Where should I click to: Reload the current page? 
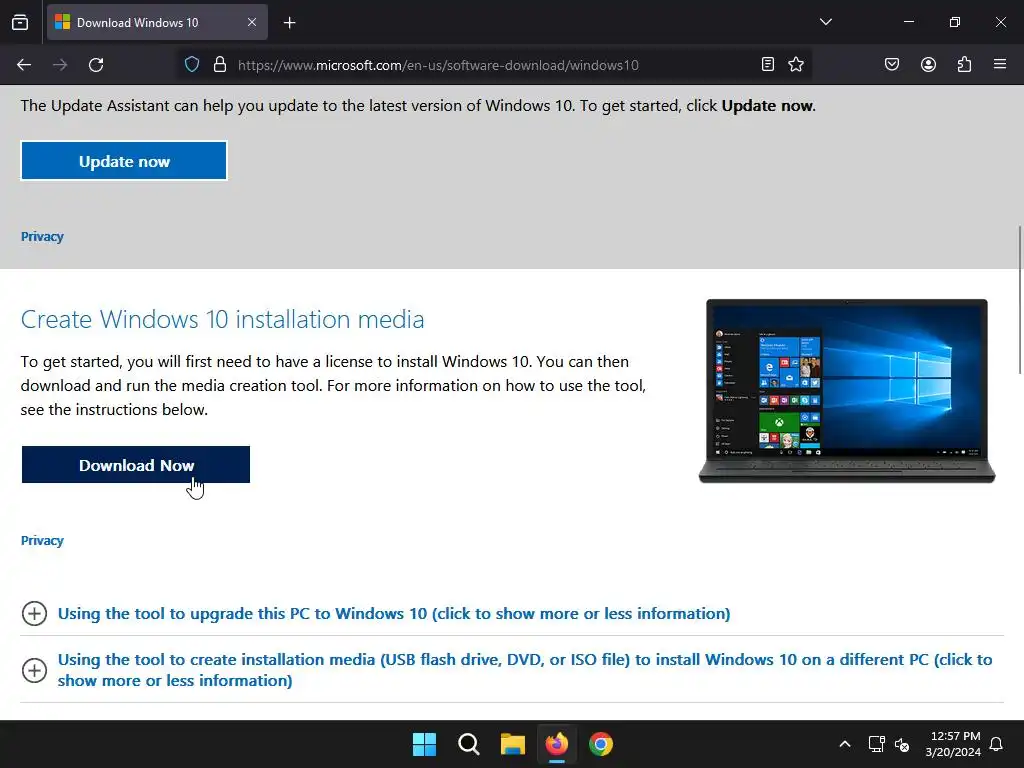[96, 65]
